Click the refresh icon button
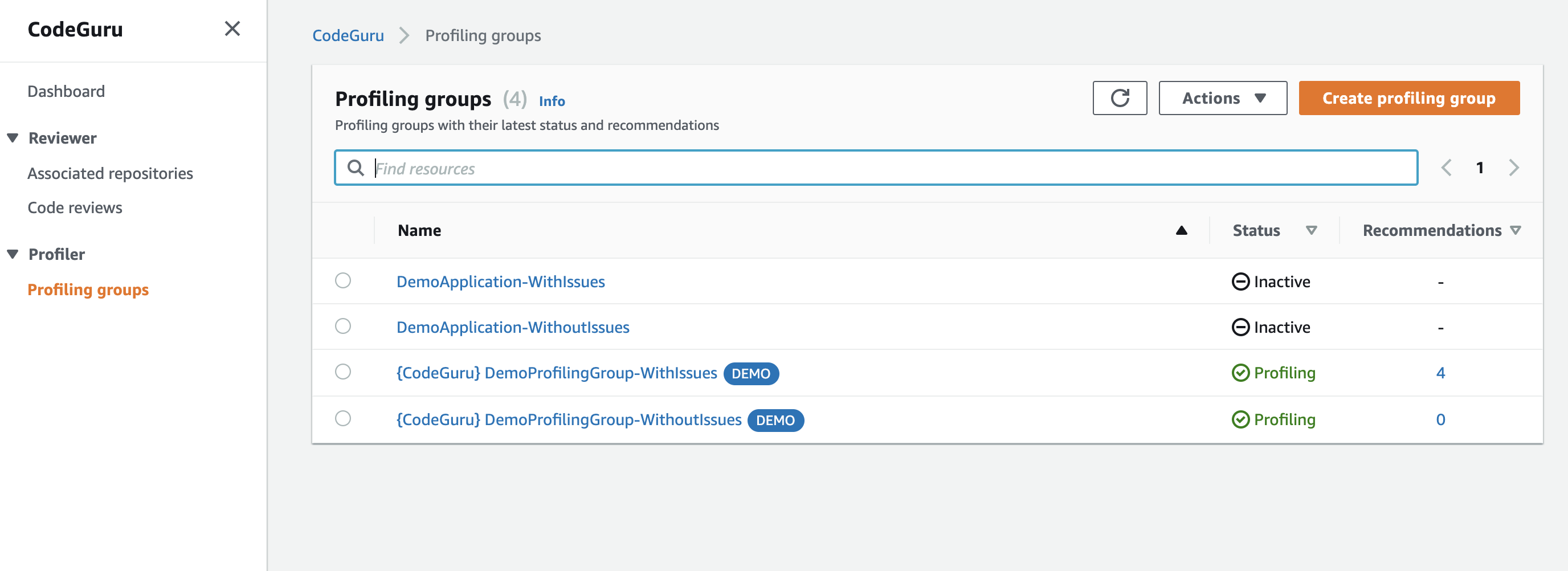 [x=1120, y=98]
